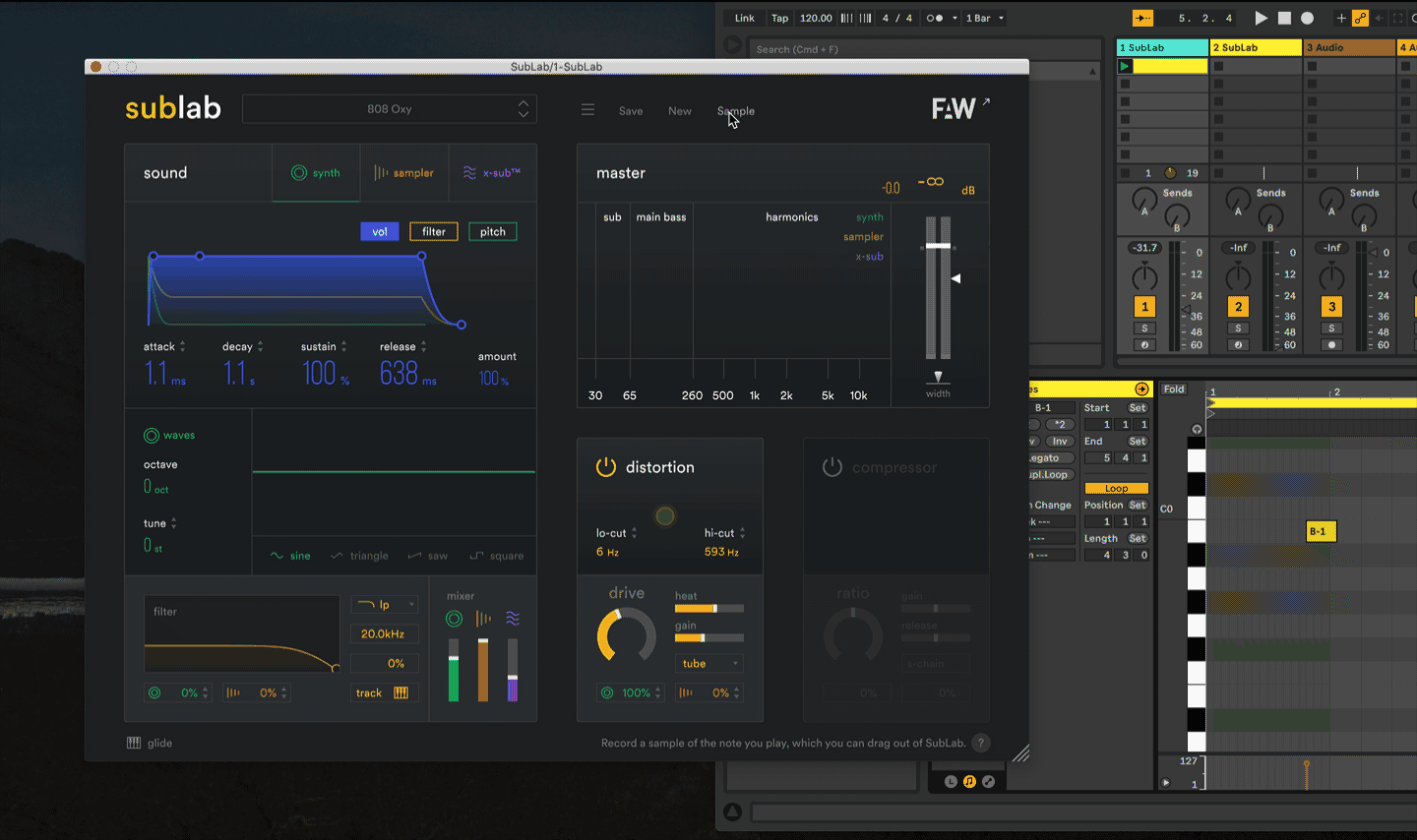The width and height of the screenshot is (1417, 840).
Task: Click Fold button in piano roll
Action: pyautogui.click(x=1174, y=390)
